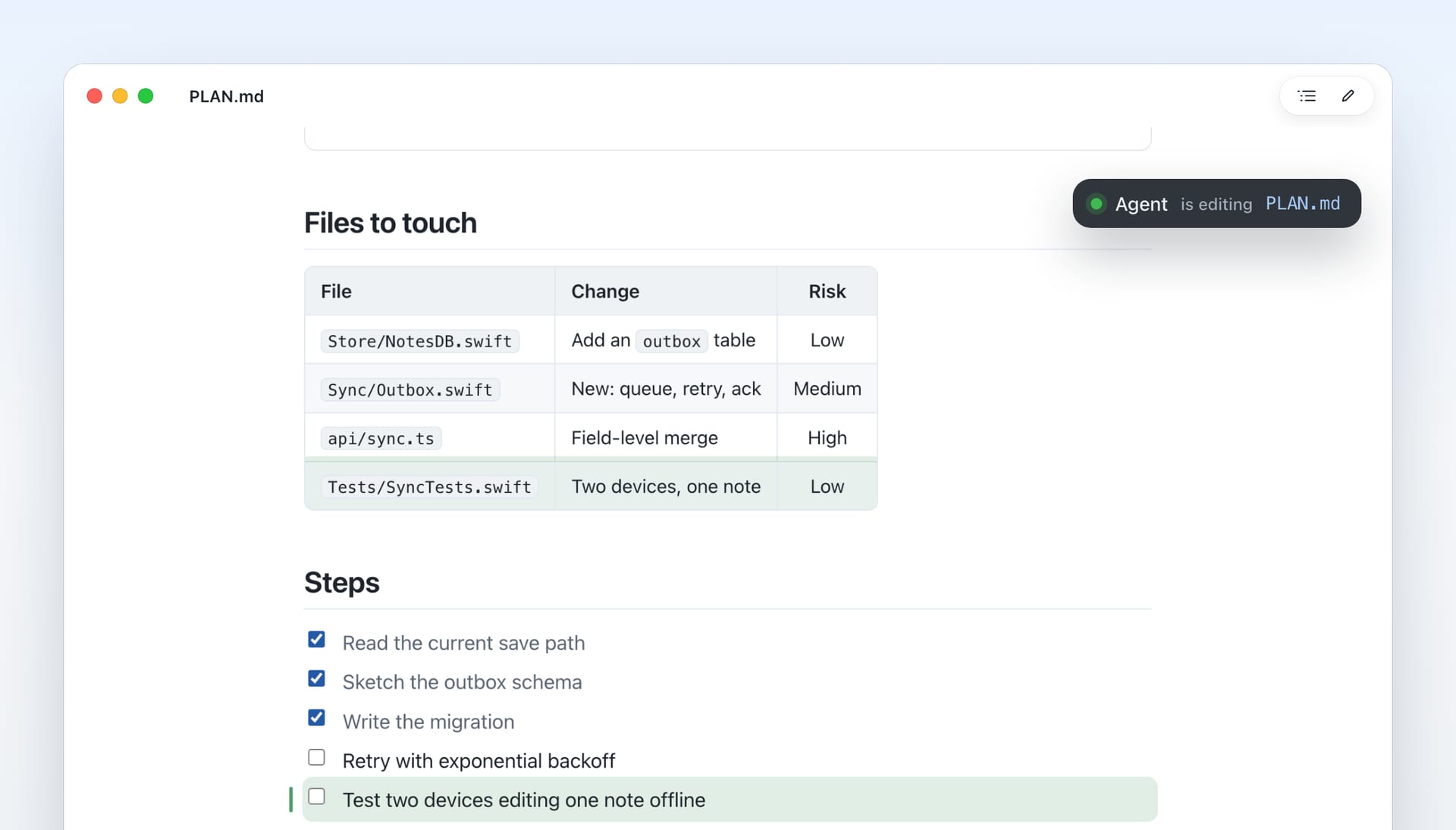Select the 'Risk' column header
The width and height of the screenshot is (1456, 830).
(827, 291)
